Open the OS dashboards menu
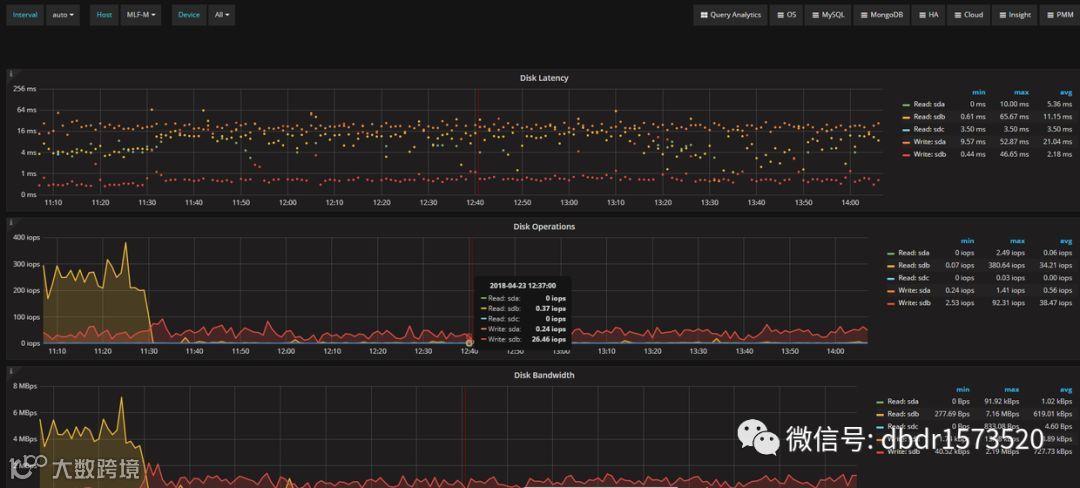Viewport: 1080px width, 488px height. 787,14
